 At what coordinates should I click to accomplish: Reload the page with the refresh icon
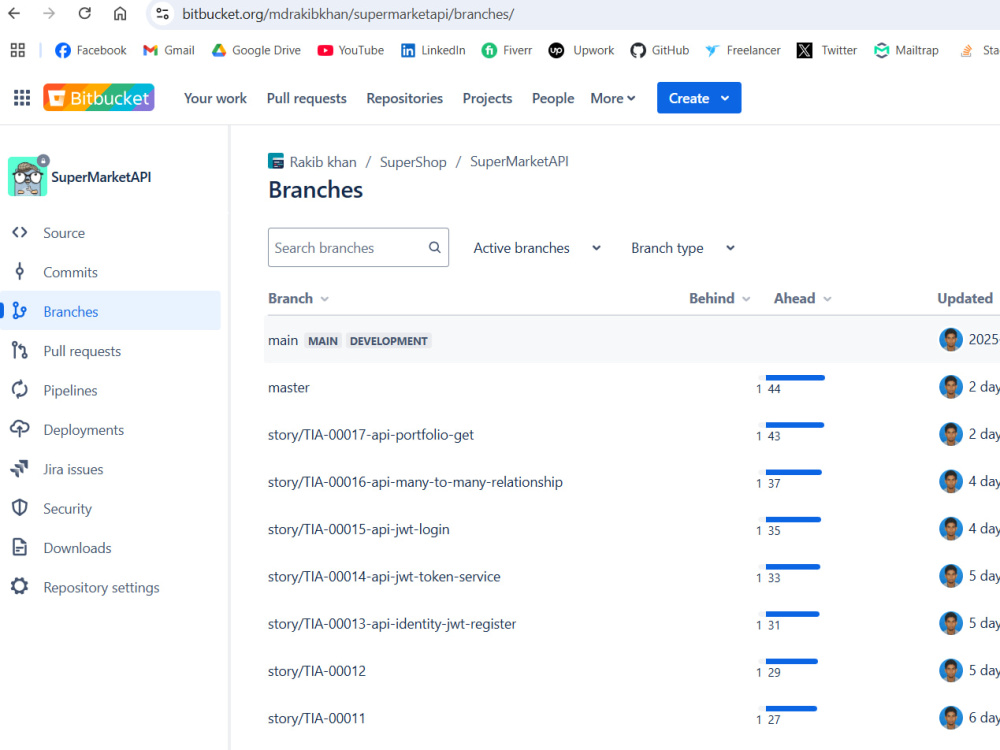point(84,13)
